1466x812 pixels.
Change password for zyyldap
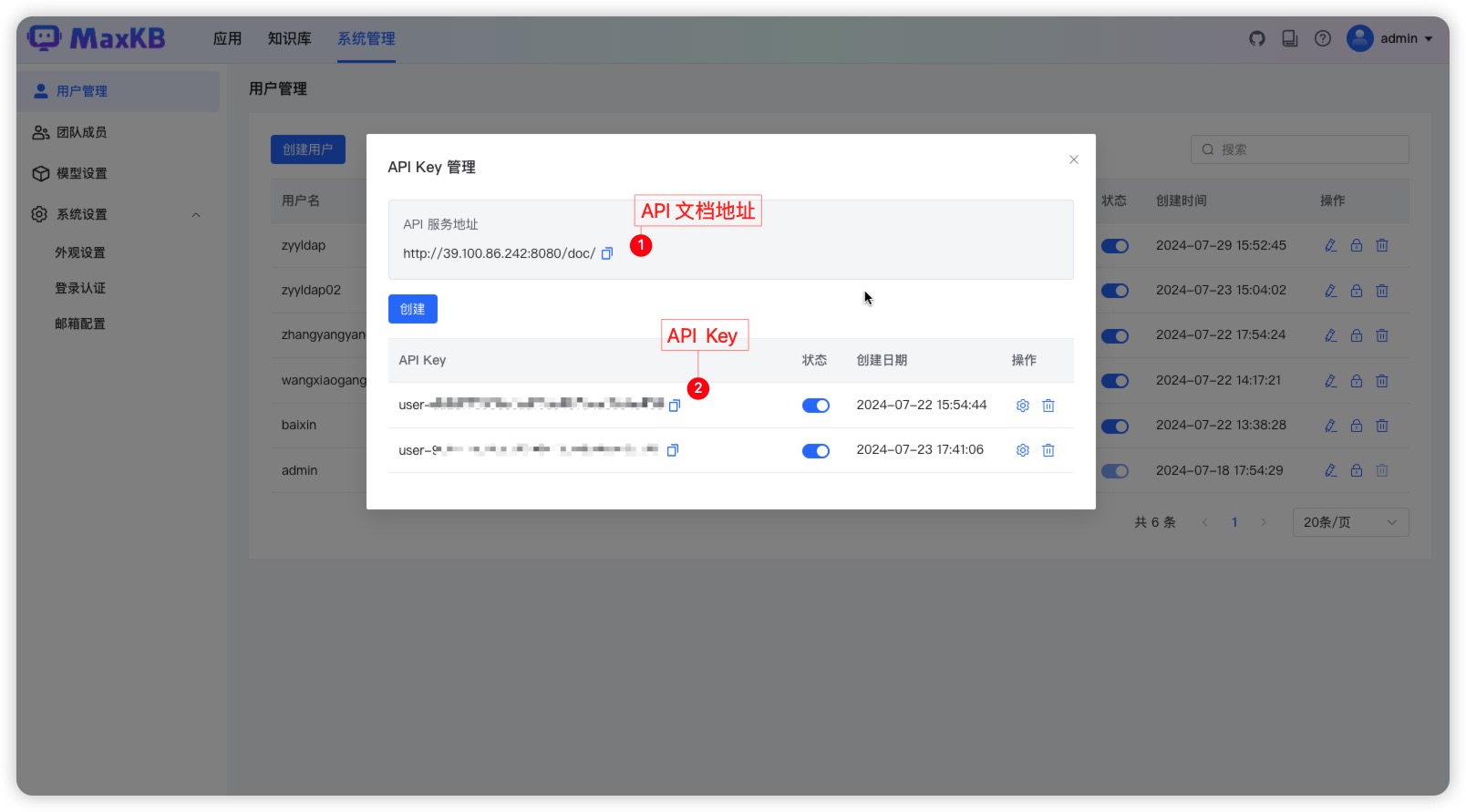coord(1357,245)
